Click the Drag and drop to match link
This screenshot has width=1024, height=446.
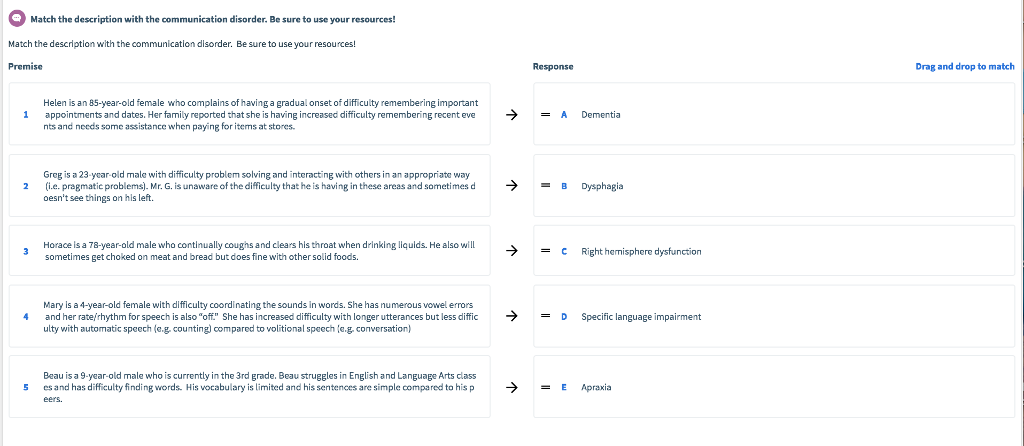964,66
